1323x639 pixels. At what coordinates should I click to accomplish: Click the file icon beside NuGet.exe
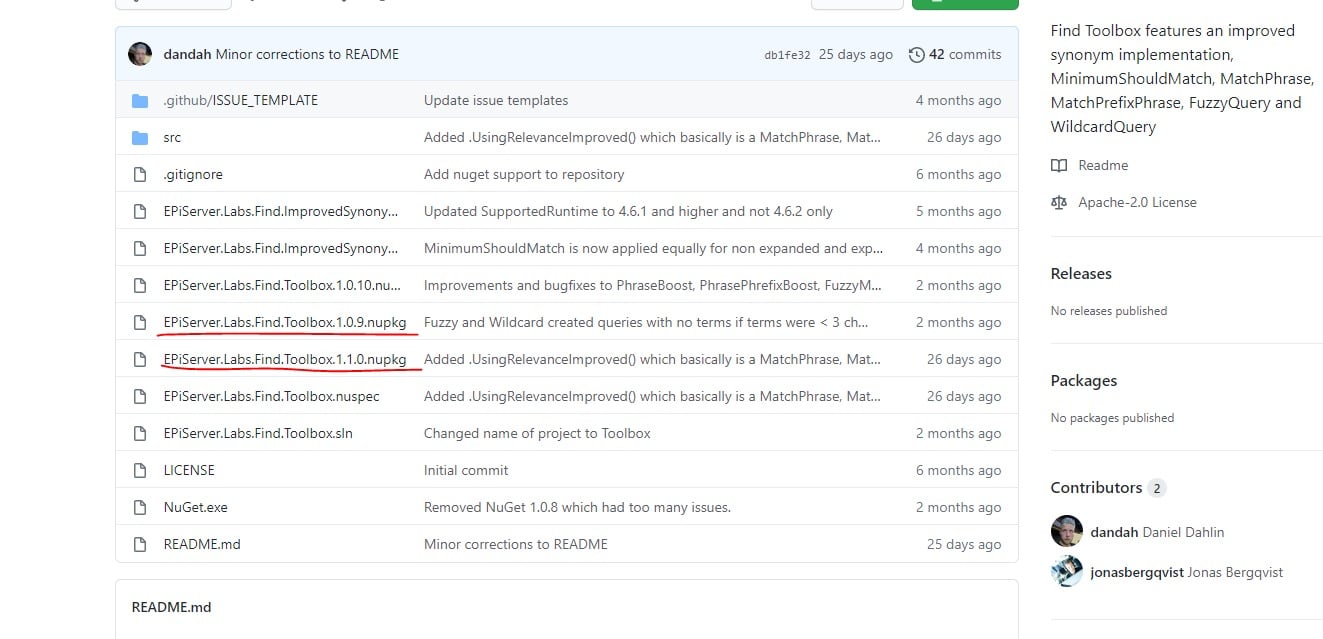pos(140,507)
